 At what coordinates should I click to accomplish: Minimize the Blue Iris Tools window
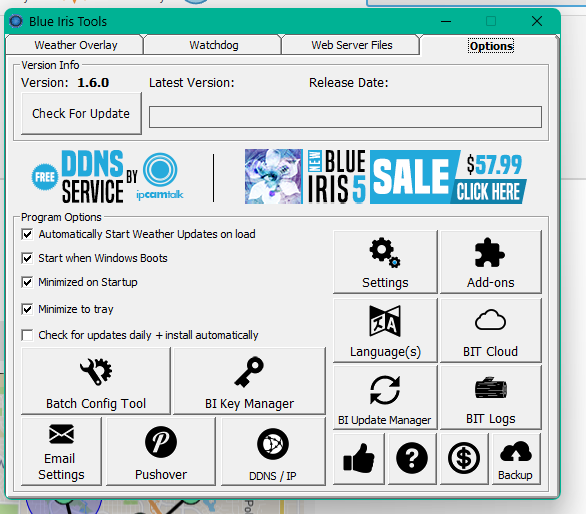pos(446,21)
